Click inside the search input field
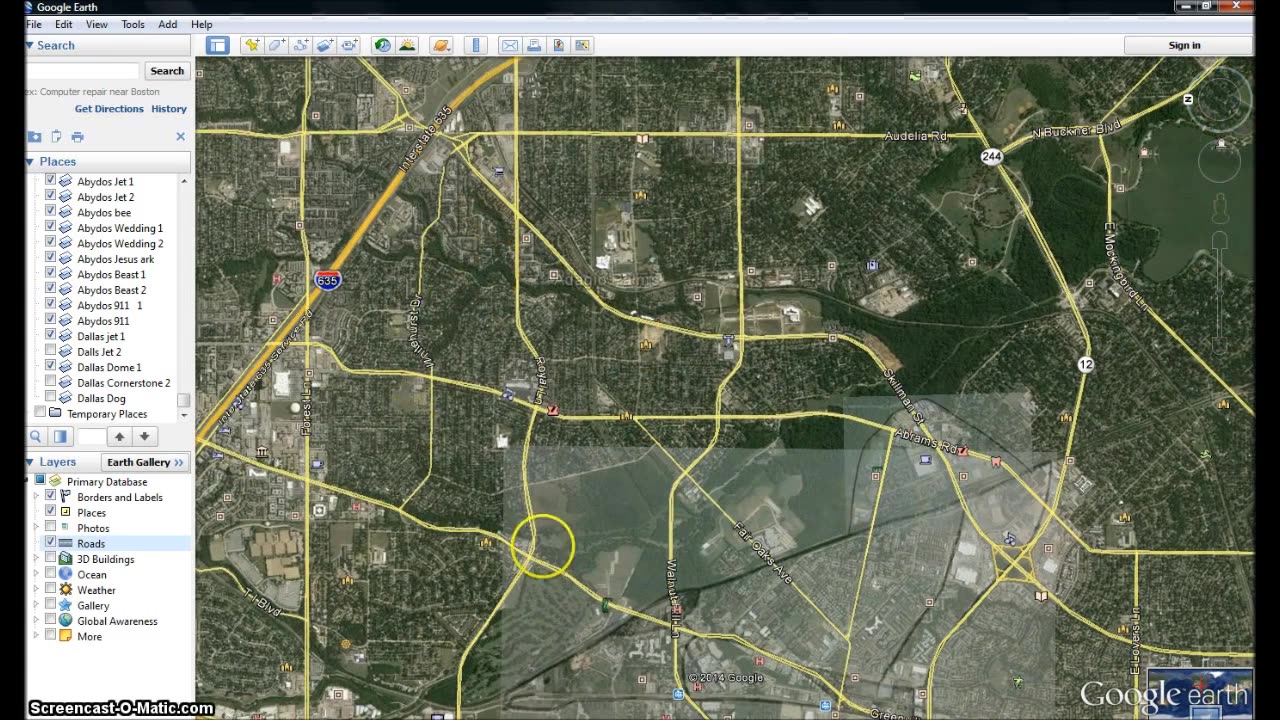1280x720 pixels. pos(83,71)
